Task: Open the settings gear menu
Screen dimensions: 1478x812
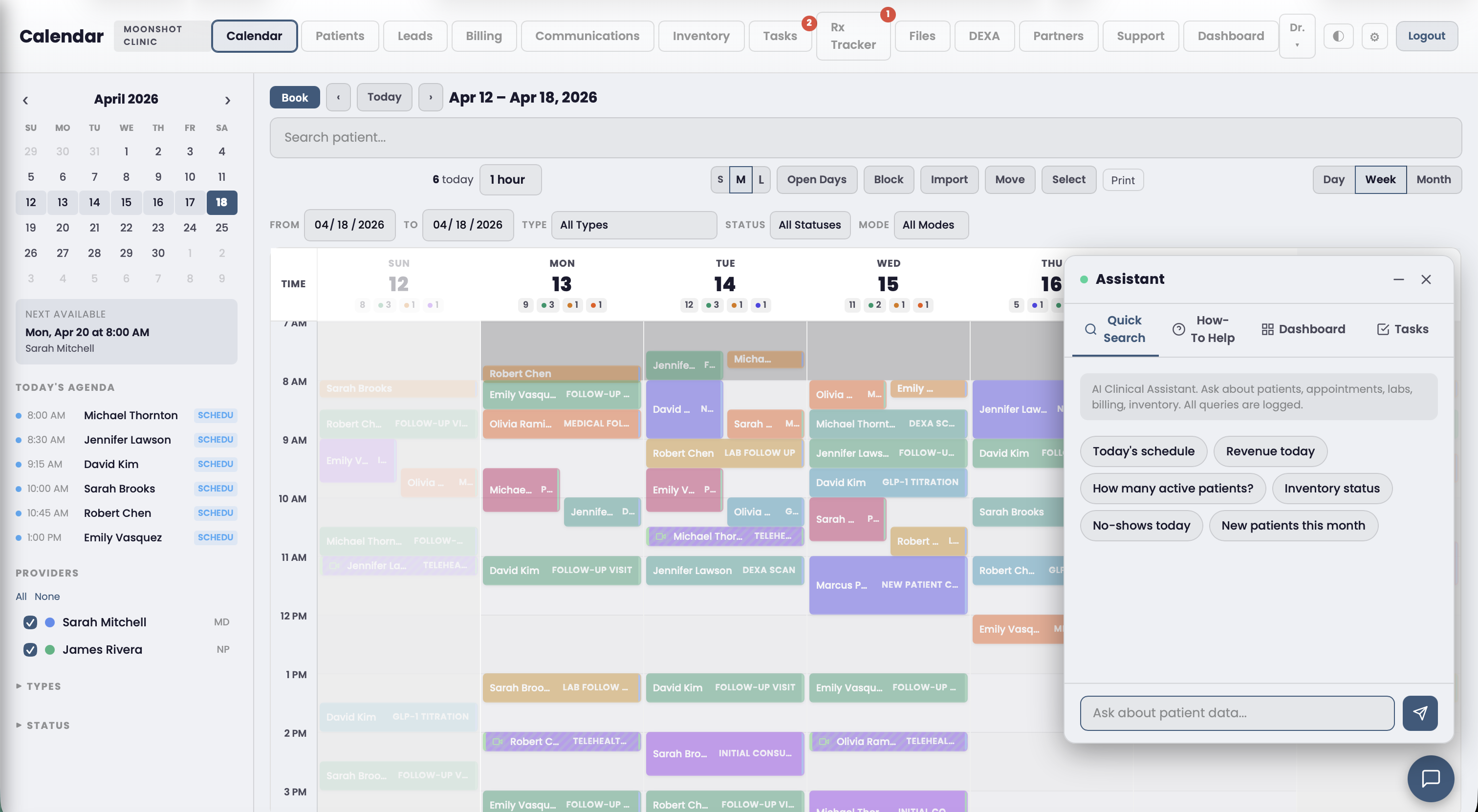Action: pyautogui.click(x=1374, y=36)
